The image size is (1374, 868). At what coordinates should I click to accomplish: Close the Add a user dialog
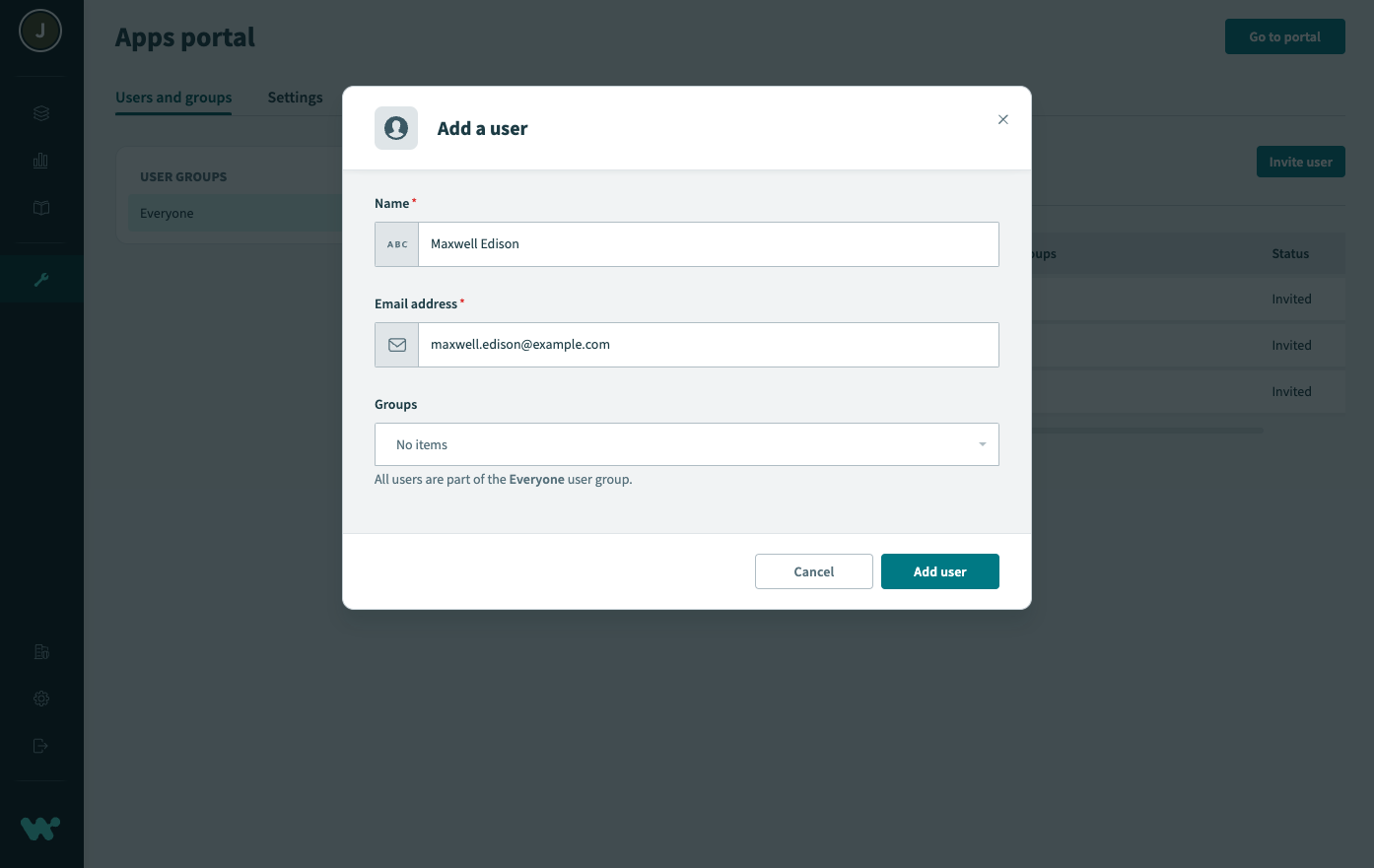coord(1002,119)
